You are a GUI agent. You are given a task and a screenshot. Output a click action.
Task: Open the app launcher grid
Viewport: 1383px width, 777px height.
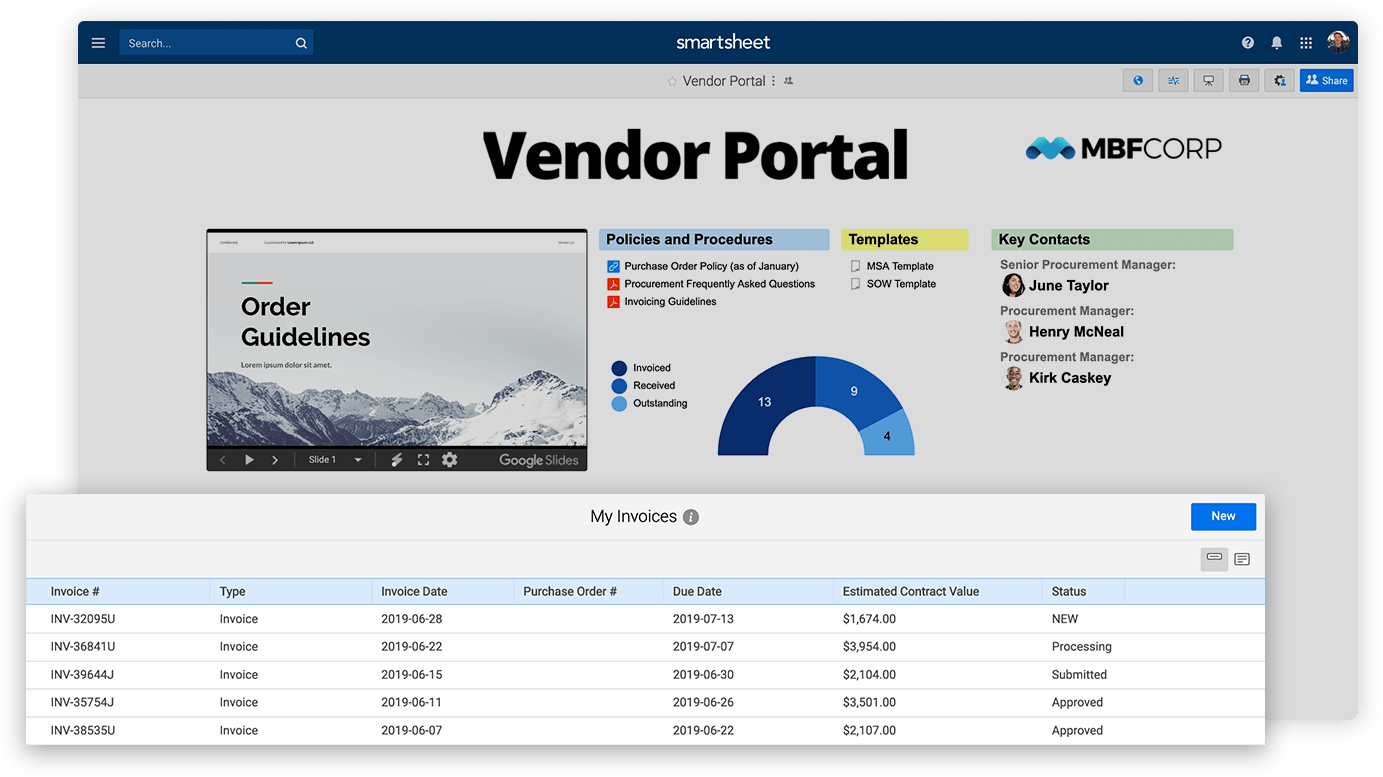(x=1306, y=43)
